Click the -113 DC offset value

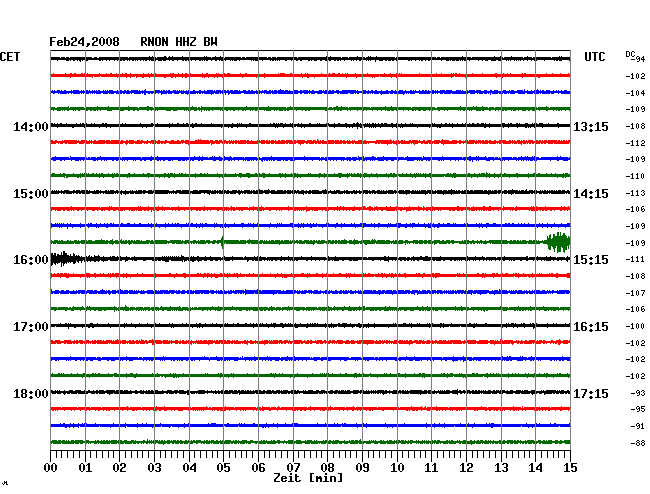[x=635, y=193]
